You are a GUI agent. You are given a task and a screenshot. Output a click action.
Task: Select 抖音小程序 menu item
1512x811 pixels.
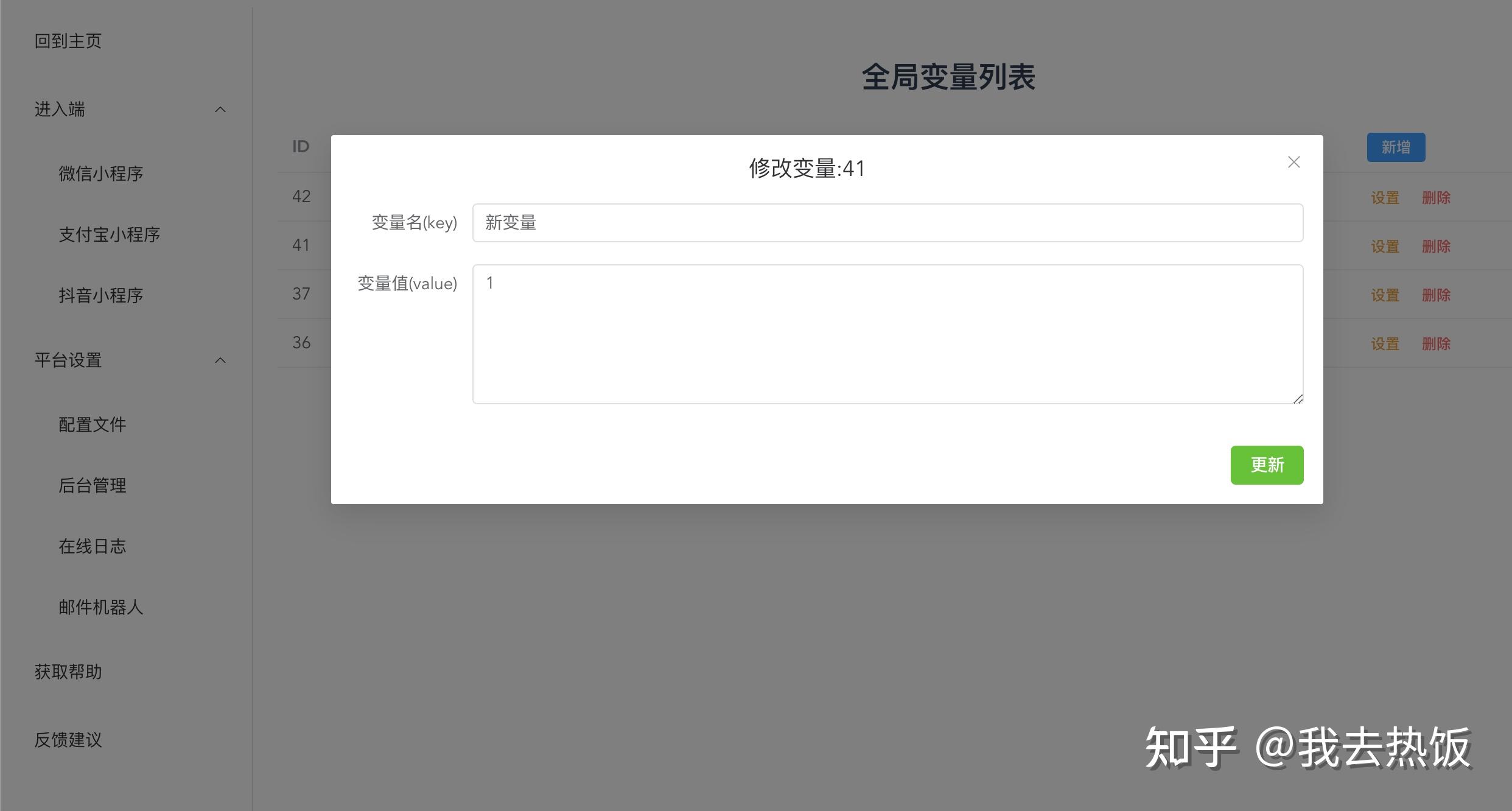point(101,296)
